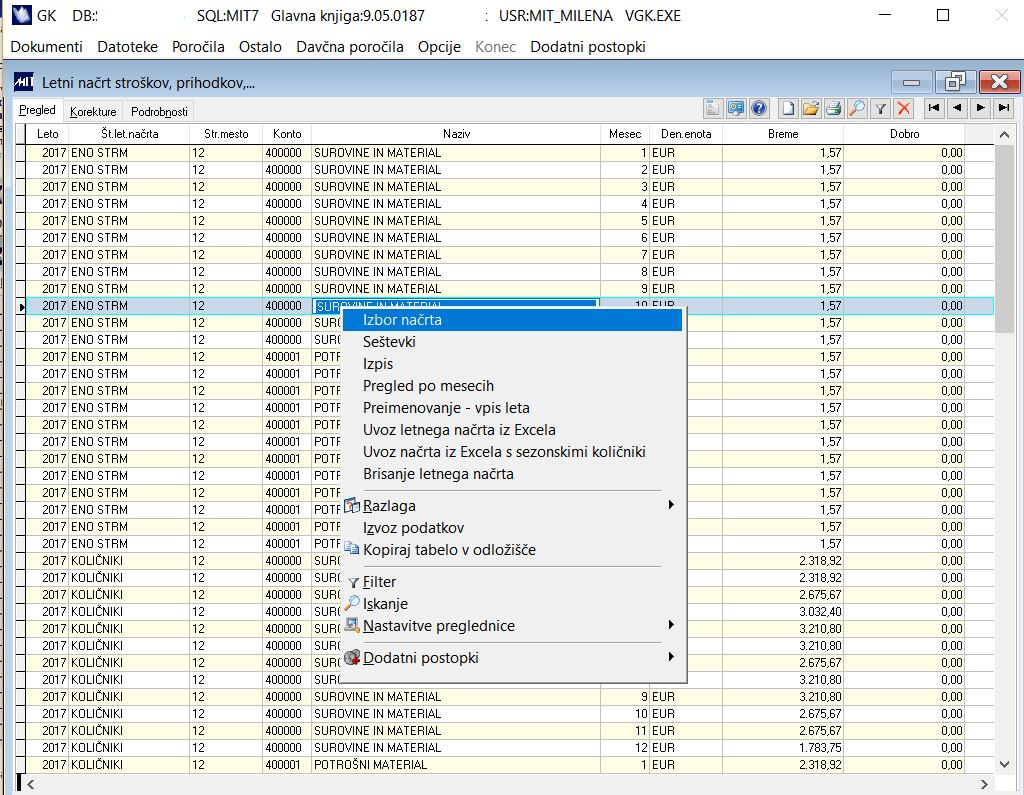Click the magnifying glass search icon in toolbar

[x=856, y=109]
